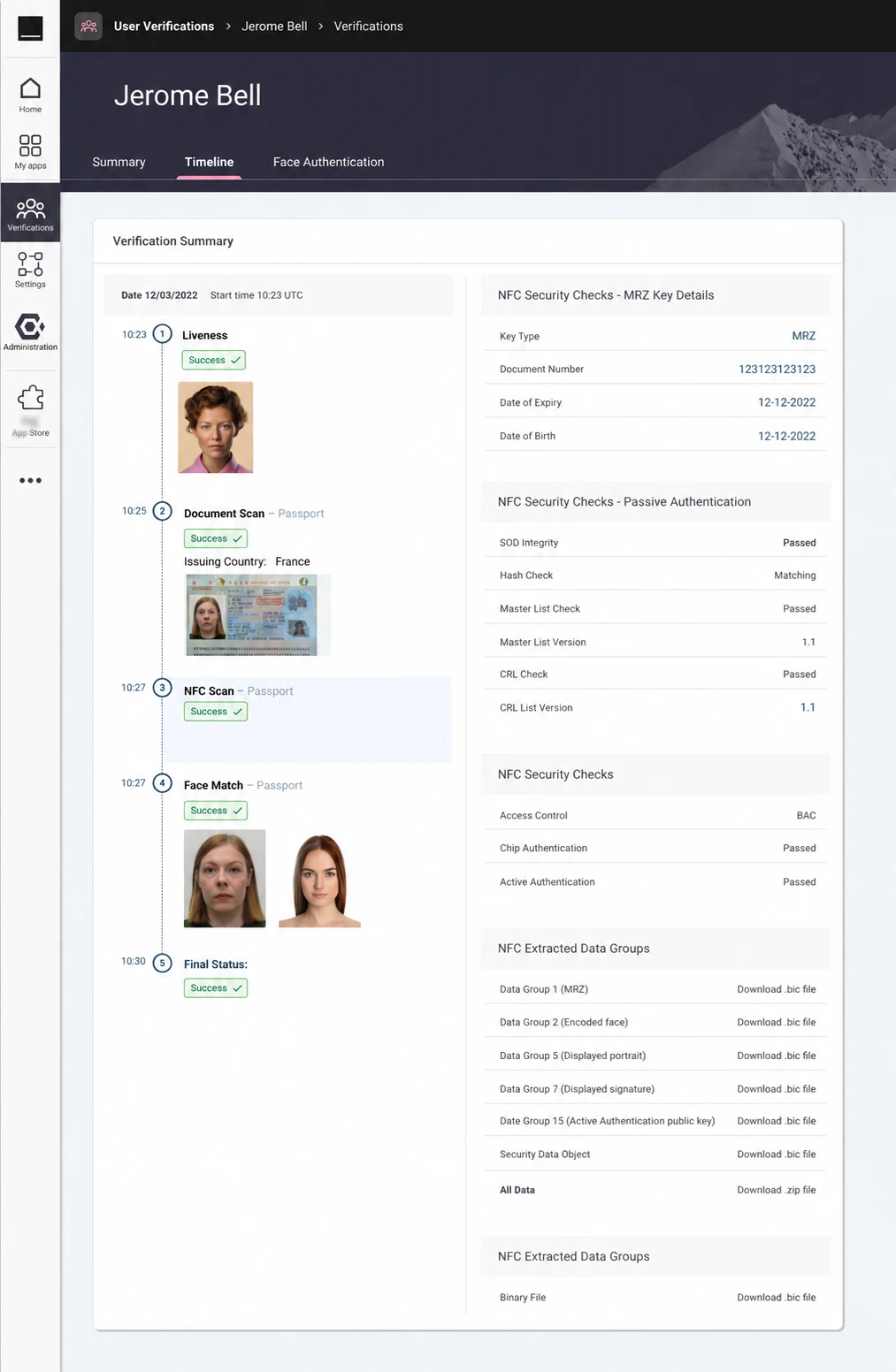Click User Verifications breadcrumb link
The height and width of the screenshot is (1372, 896).
click(164, 27)
